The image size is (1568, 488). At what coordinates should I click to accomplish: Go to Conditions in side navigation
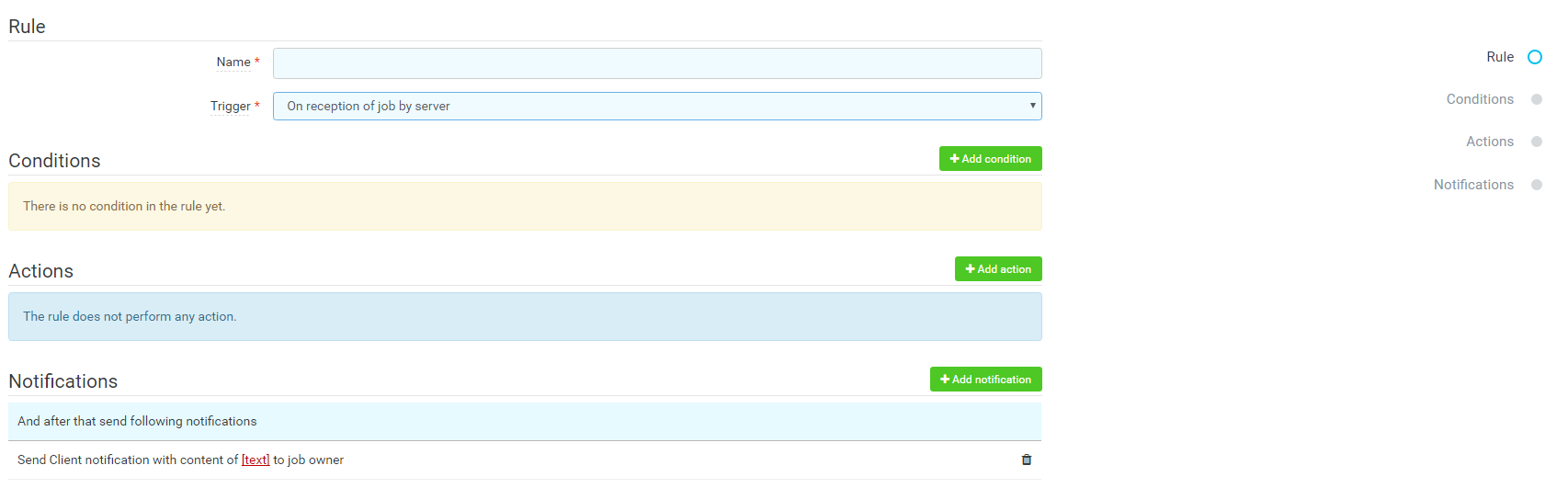(1479, 99)
